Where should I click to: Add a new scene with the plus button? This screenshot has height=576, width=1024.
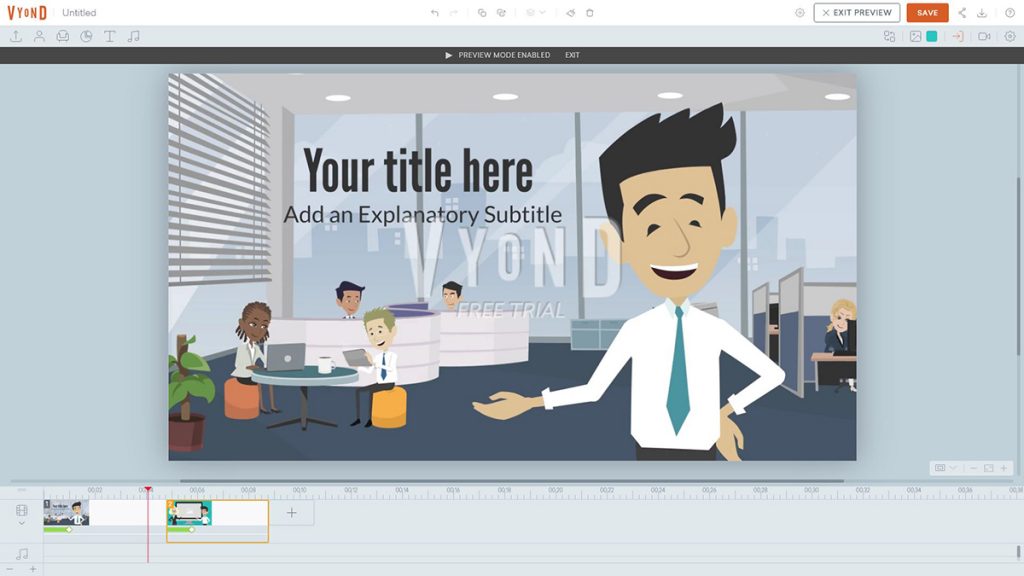(x=291, y=513)
